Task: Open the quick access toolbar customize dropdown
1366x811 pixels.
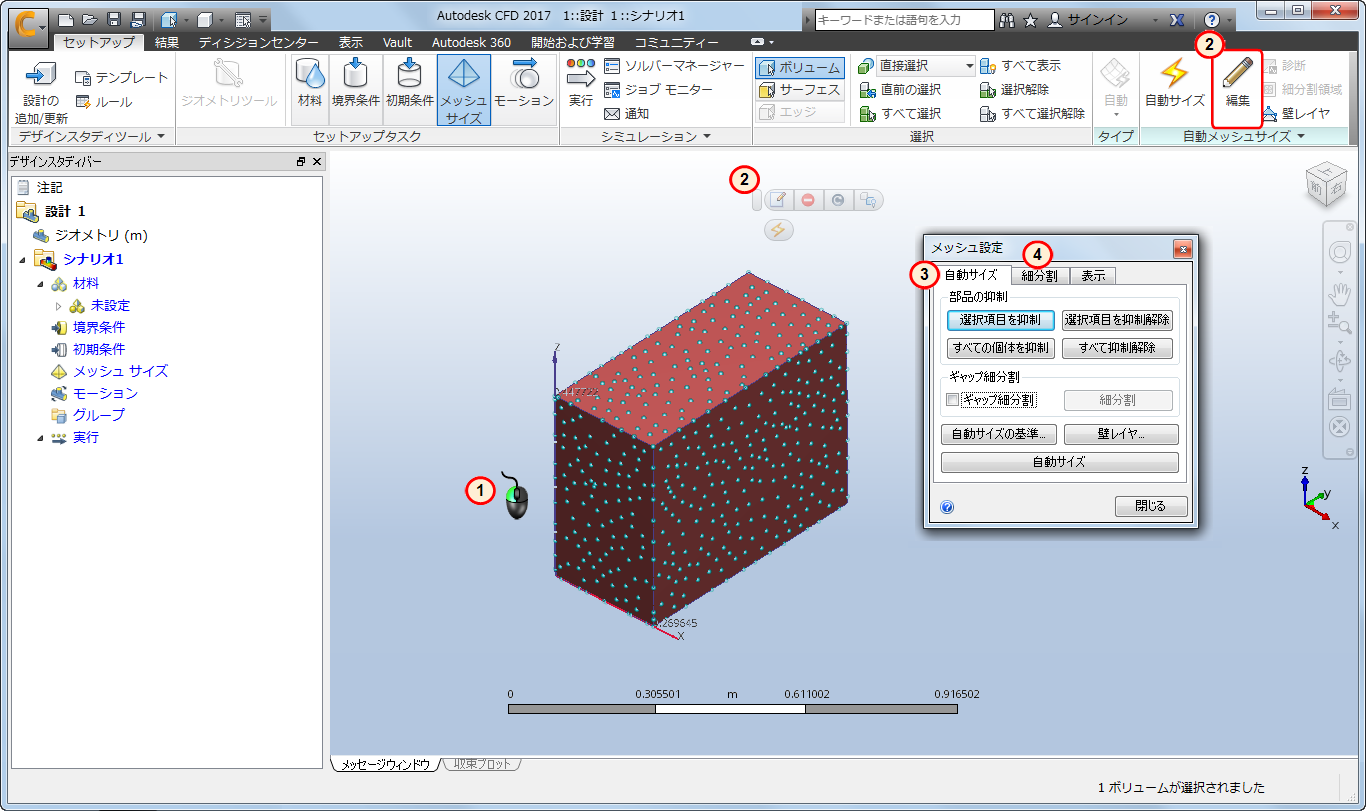Action: pos(263,20)
